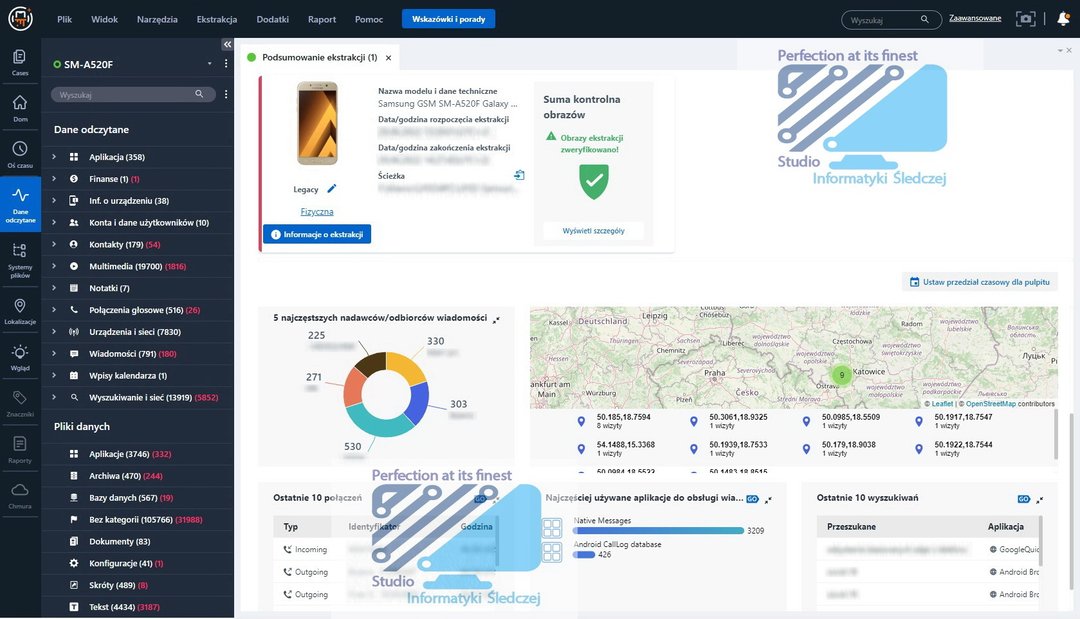This screenshot has width=1080, height=619.
Task: Expand the messaging applications usage panel
Action: 769,499
